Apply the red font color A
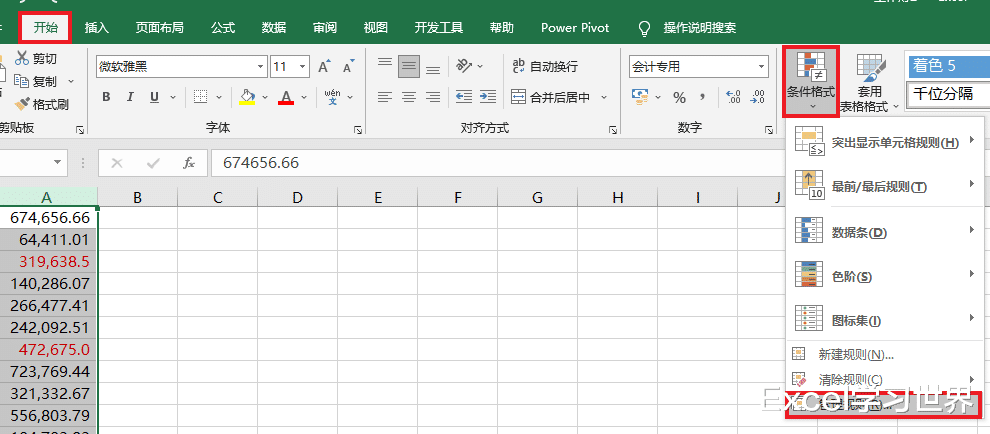The image size is (990, 434). (x=286, y=97)
